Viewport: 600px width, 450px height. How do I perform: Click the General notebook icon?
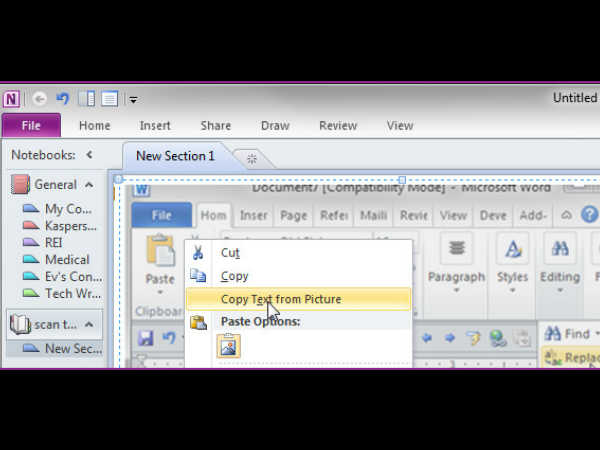[20, 184]
